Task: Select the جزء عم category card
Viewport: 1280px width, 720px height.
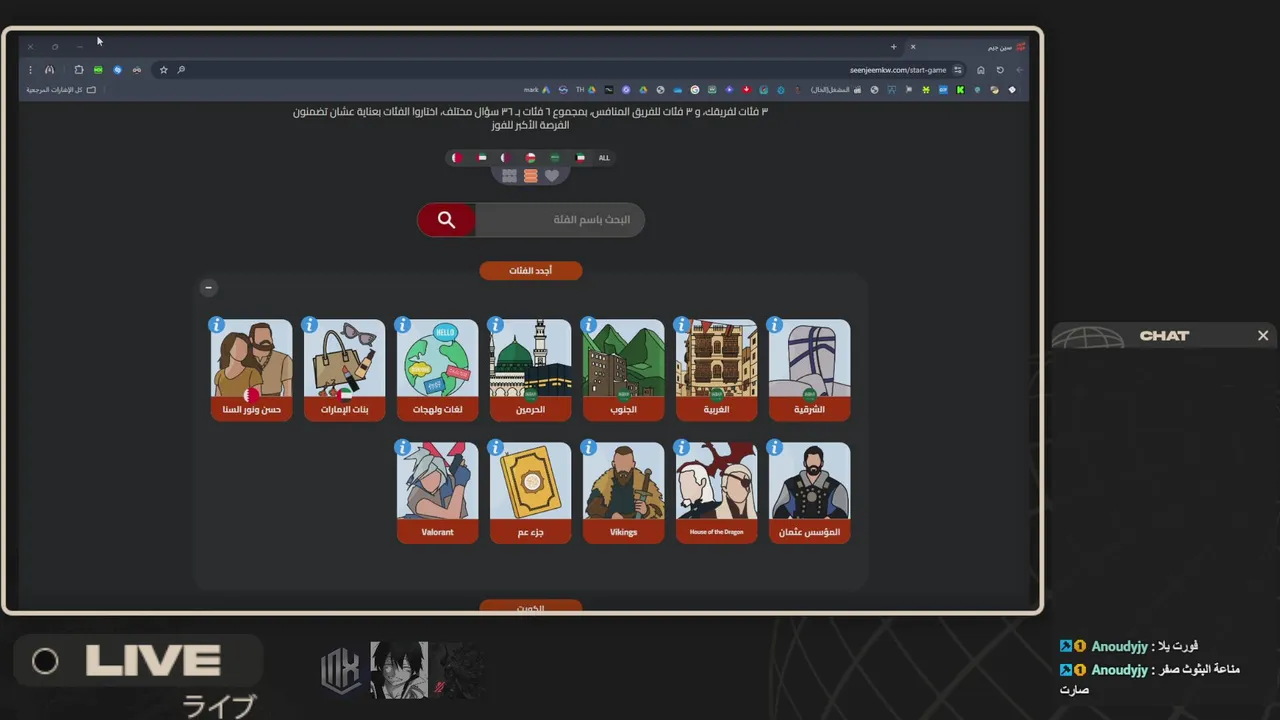Action: tap(531, 493)
